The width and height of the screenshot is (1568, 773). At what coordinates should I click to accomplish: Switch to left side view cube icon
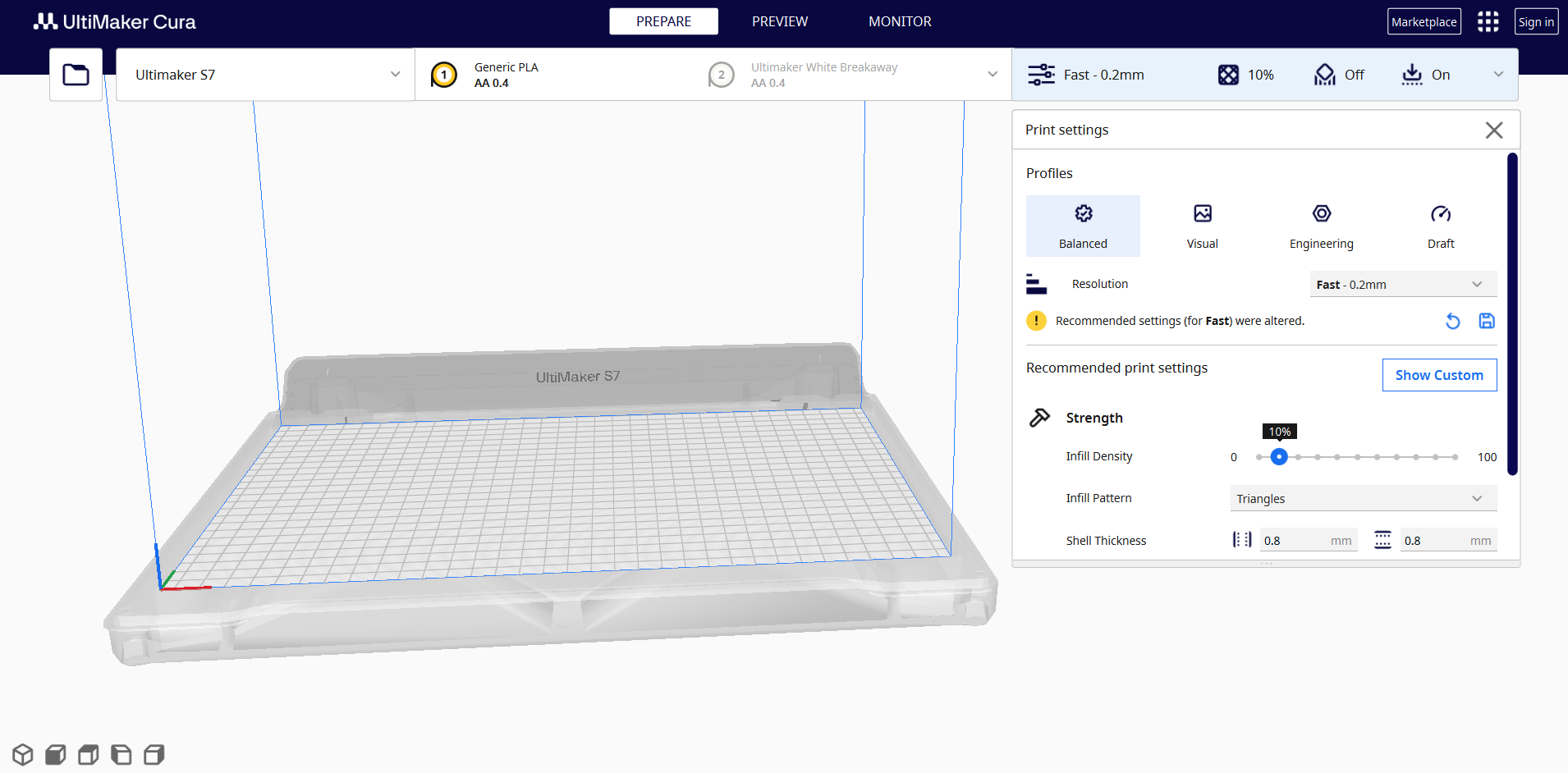click(x=121, y=754)
